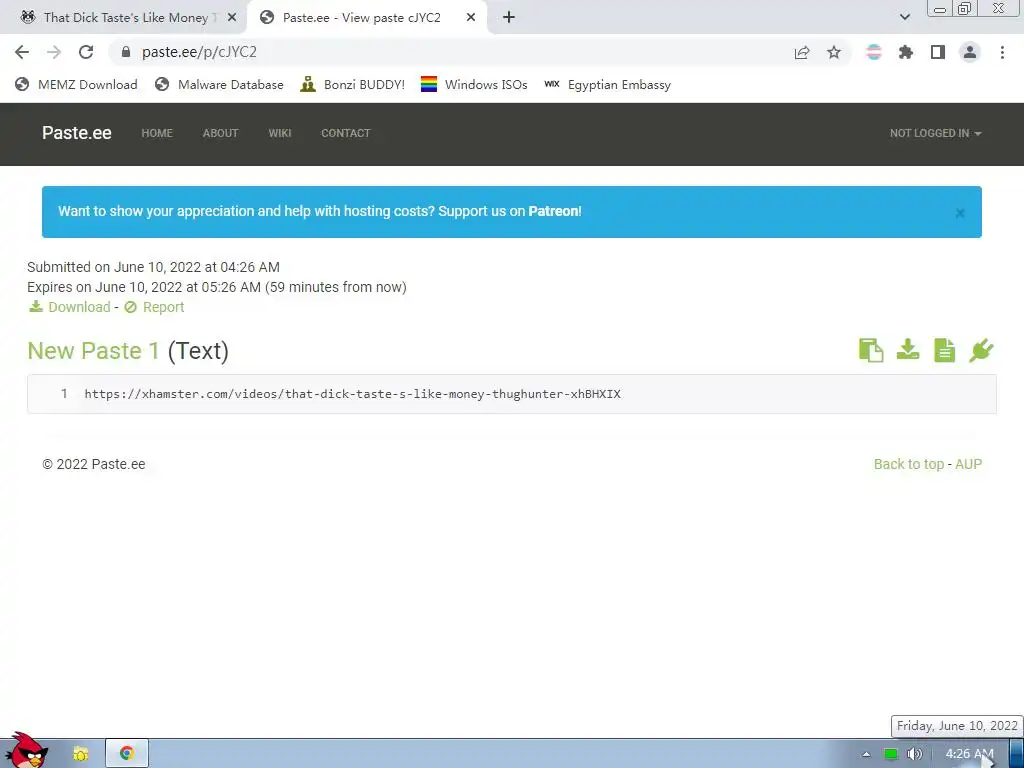Click the Paste.ee site logo

click(76, 133)
